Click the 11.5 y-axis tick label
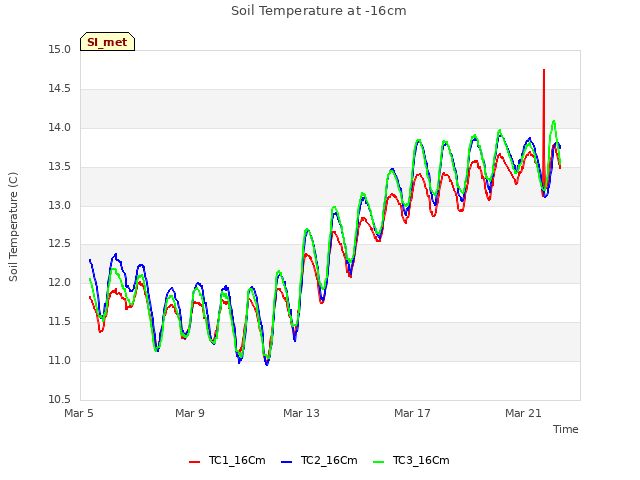The height and width of the screenshot is (480, 640). pyautogui.click(x=60, y=322)
